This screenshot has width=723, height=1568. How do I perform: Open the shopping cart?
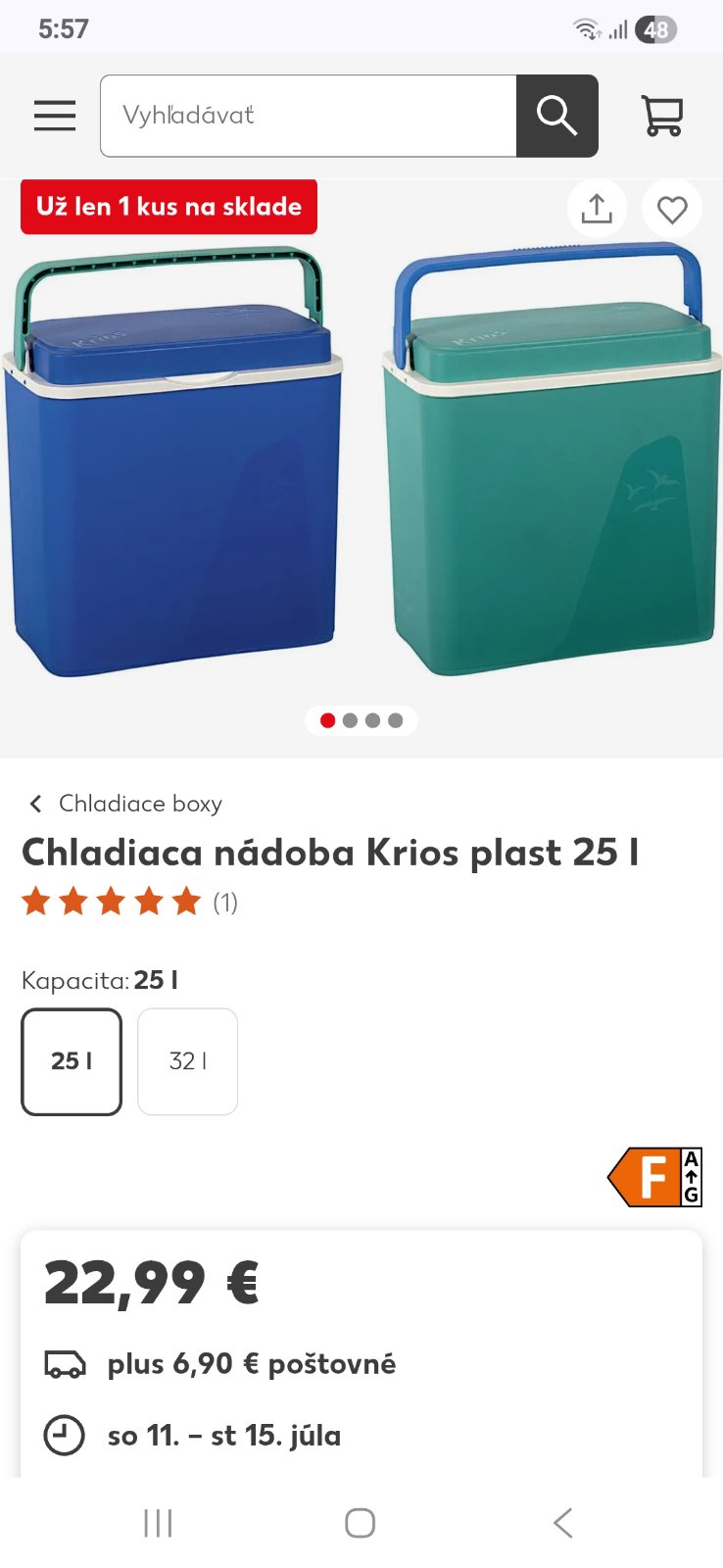coord(662,116)
